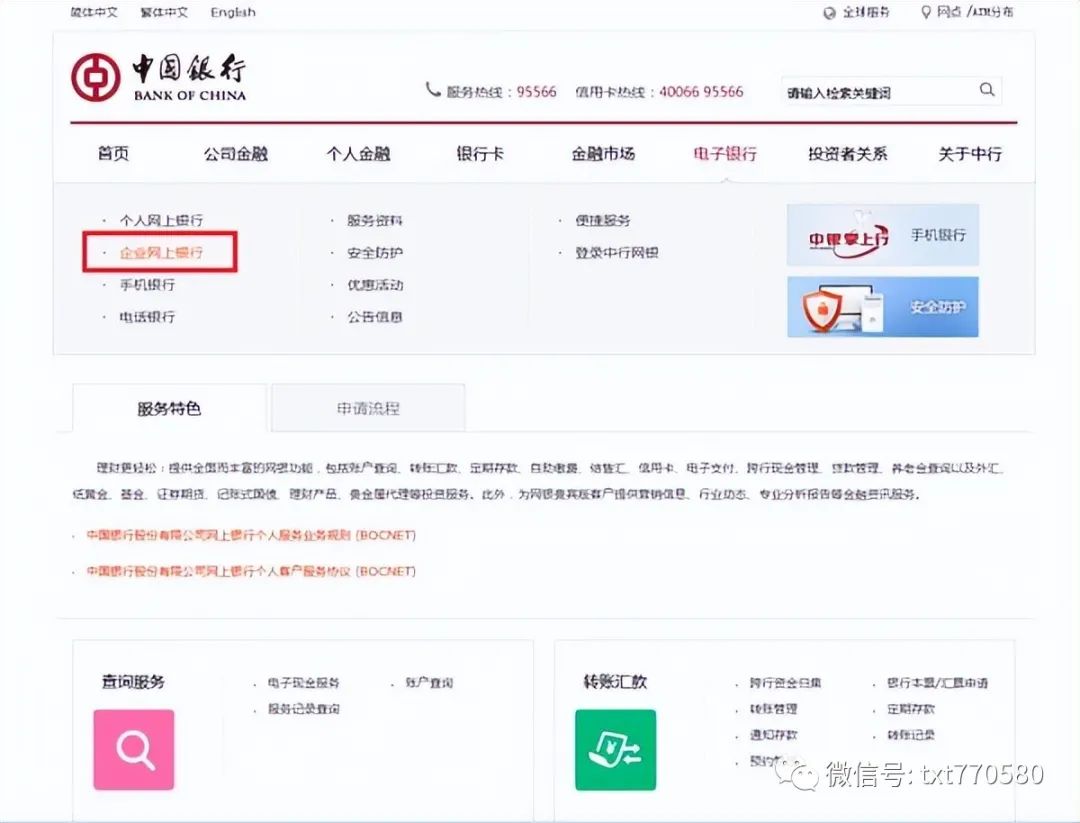Select 电子银行 in the navigation menu
Viewport: 1080px width, 823px height.
pyautogui.click(x=725, y=153)
